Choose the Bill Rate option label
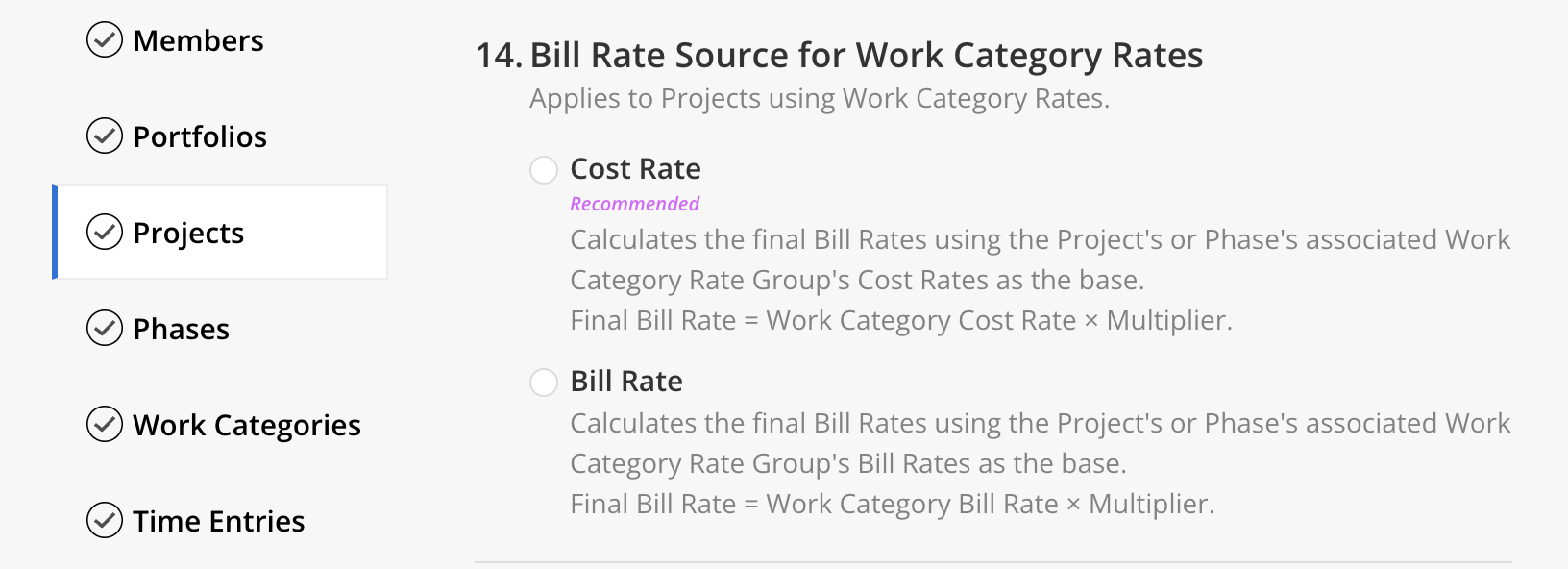The width and height of the screenshot is (1568, 569). tap(626, 382)
